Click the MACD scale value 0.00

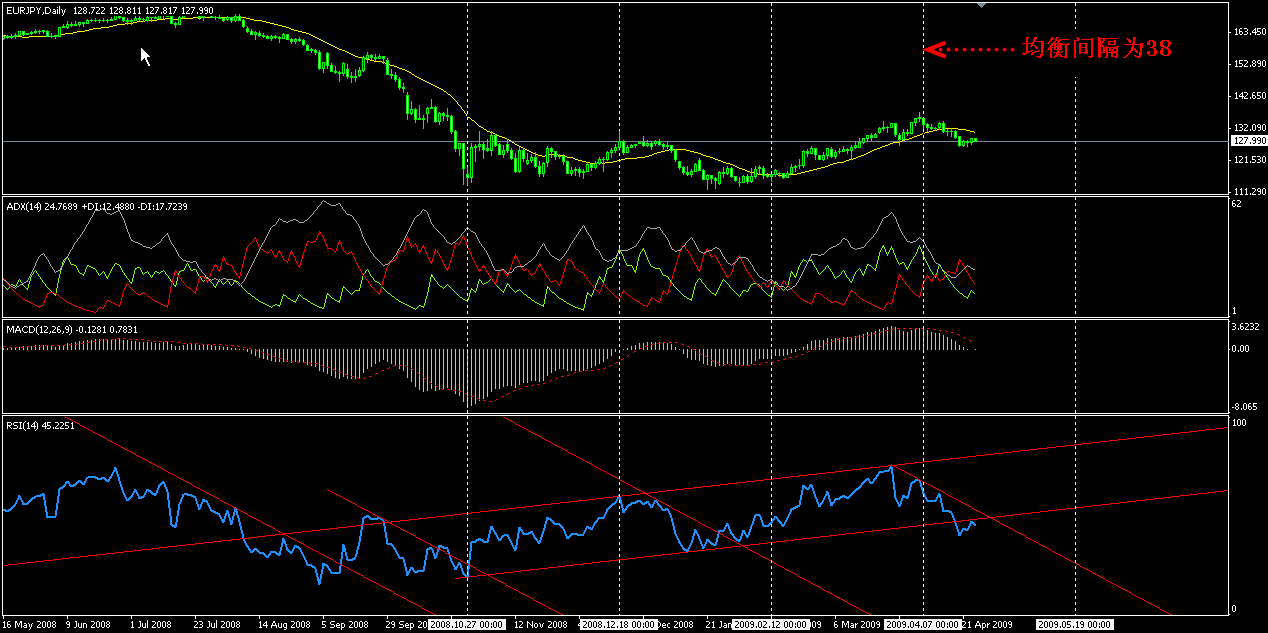click(x=1242, y=349)
